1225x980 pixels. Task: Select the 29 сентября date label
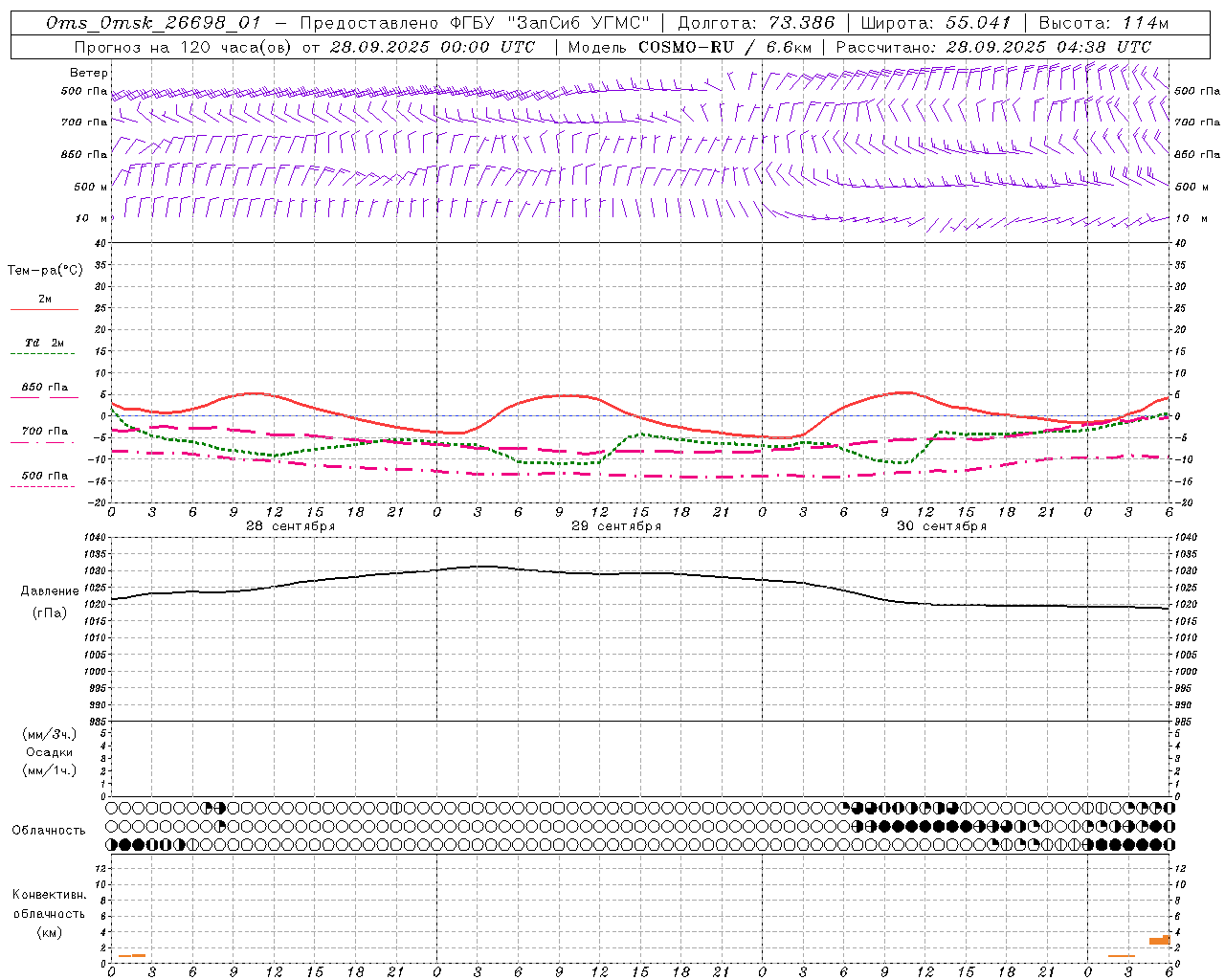pyautogui.click(x=615, y=526)
